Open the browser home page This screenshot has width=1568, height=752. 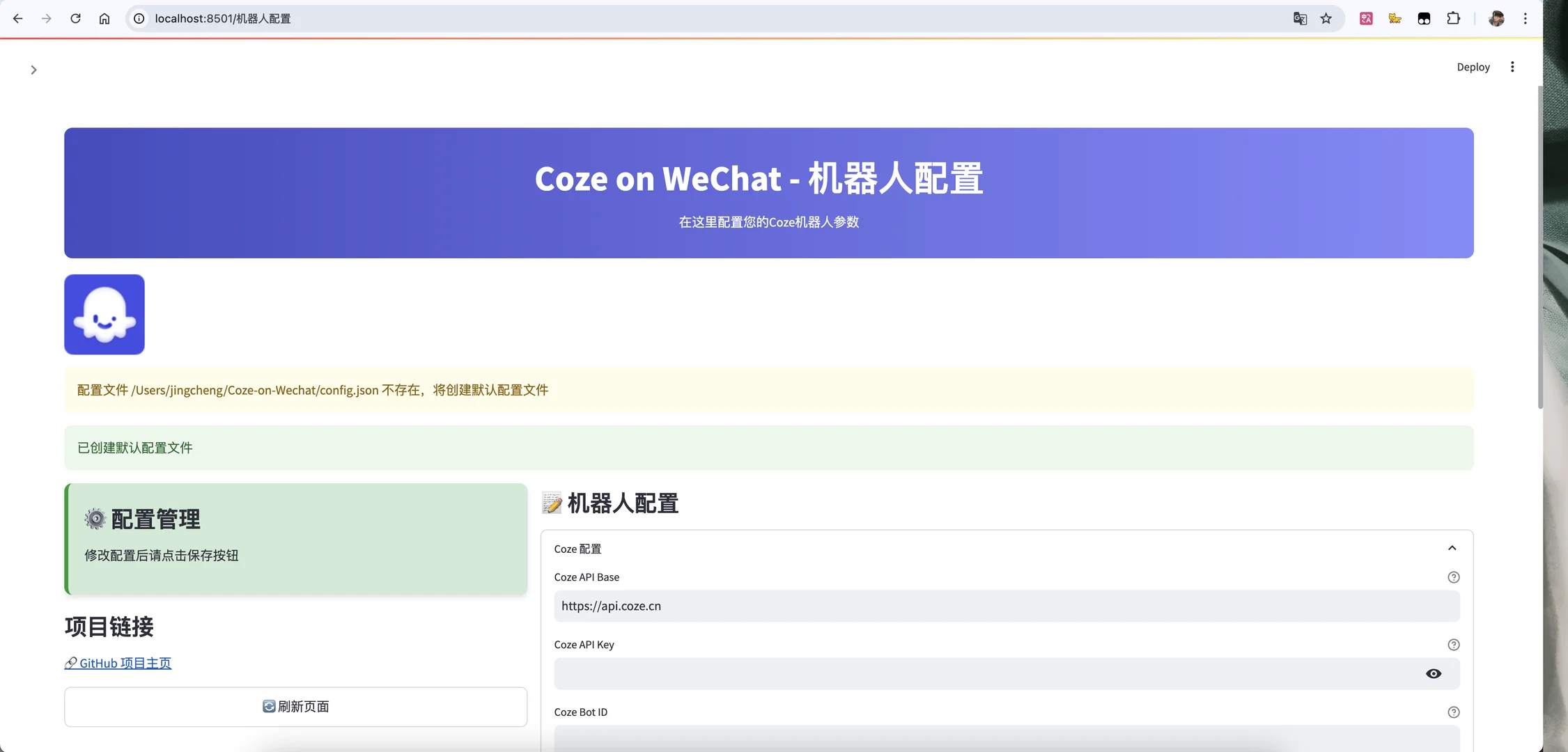click(104, 19)
